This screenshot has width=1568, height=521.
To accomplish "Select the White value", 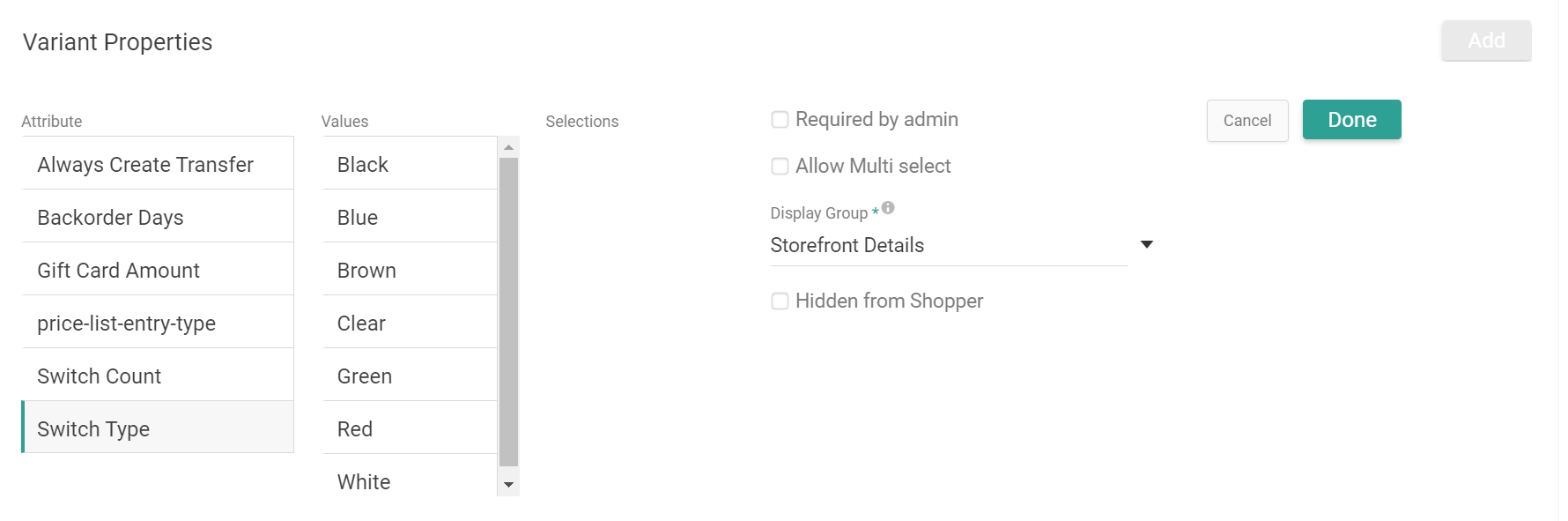I will pos(363,481).
